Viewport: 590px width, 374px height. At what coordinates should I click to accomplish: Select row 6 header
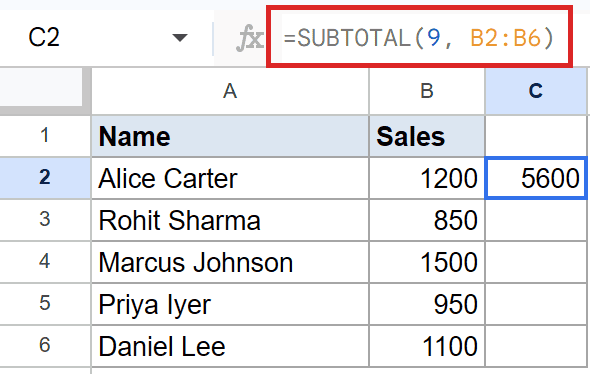(45, 346)
